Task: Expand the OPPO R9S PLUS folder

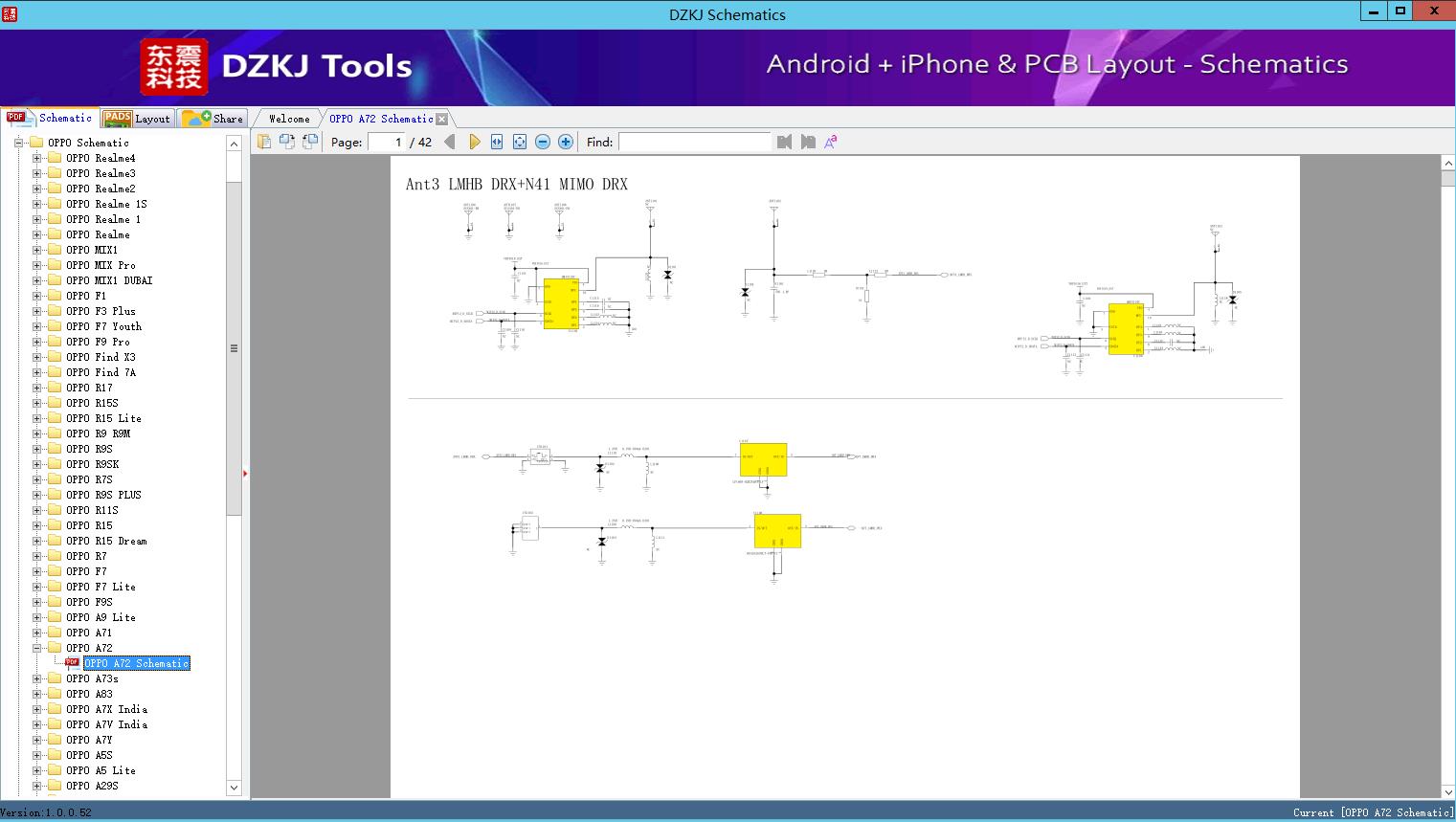Action: pyautogui.click(x=36, y=495)
